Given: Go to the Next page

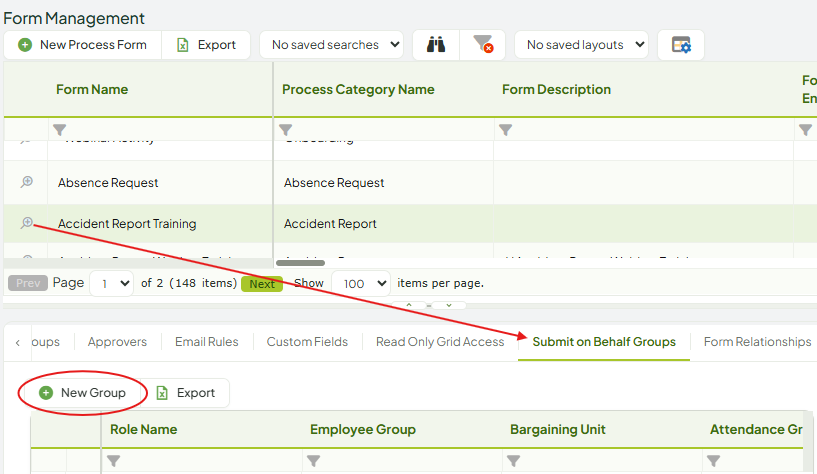Looking at the screenshot, I should [x=262, y=283].
